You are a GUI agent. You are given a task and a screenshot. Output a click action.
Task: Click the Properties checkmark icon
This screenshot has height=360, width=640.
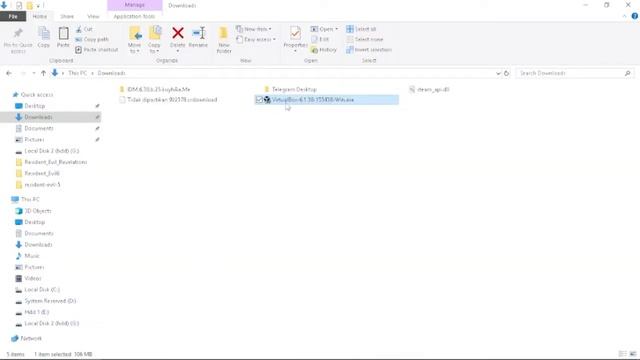[295, 33]
